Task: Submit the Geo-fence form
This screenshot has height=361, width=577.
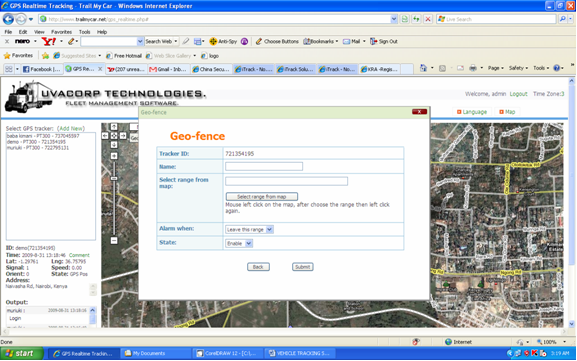Action: coord(302,267)
